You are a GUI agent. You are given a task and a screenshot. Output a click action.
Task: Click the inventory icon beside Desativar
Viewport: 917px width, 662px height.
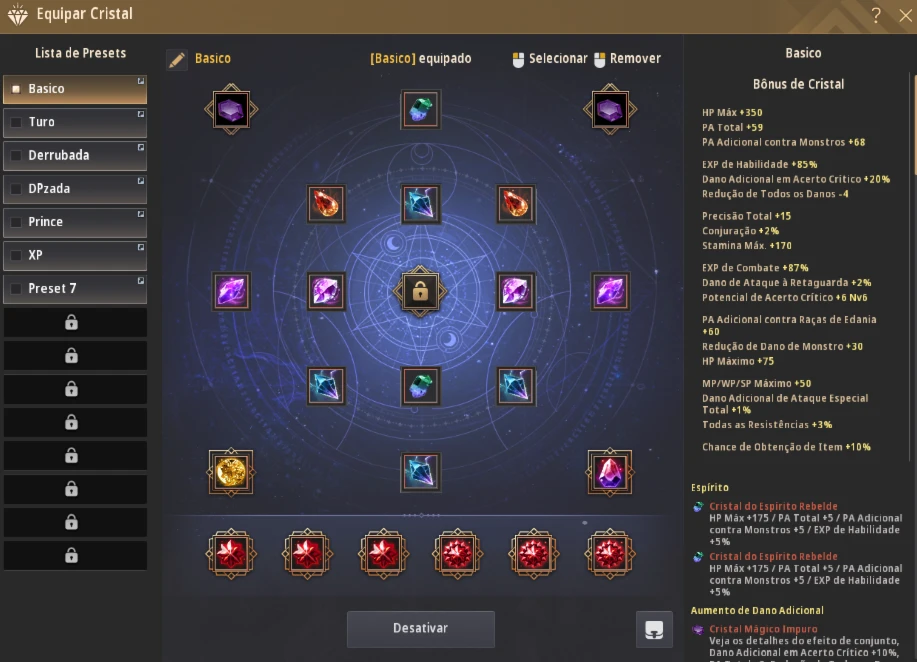[x=654, y=629]
